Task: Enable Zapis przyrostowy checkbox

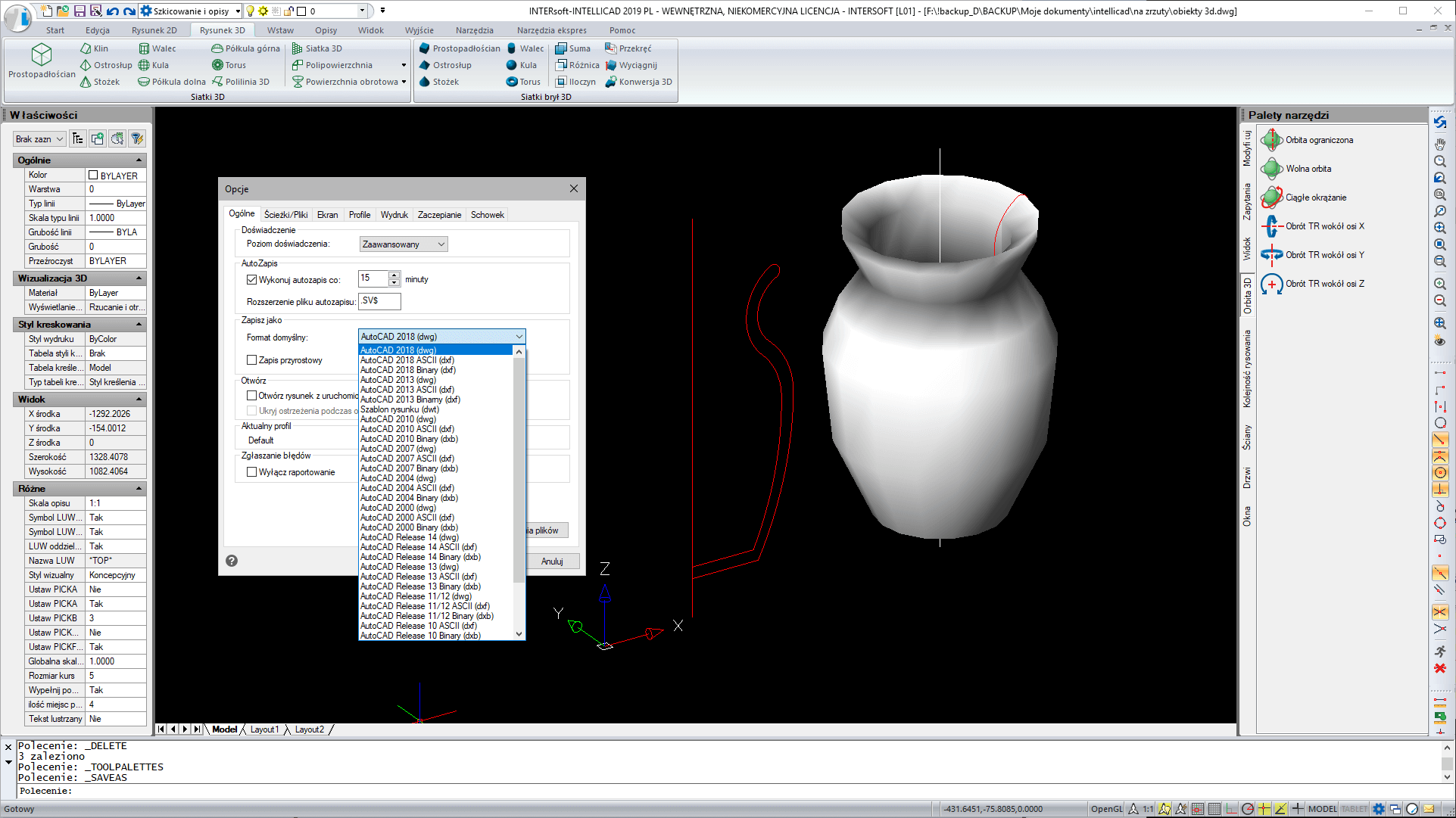Action: pyautogui.click(x=251, y=360)
